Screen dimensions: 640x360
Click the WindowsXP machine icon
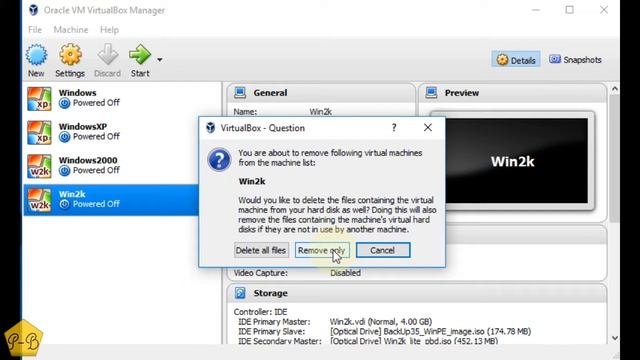point(39,133)
